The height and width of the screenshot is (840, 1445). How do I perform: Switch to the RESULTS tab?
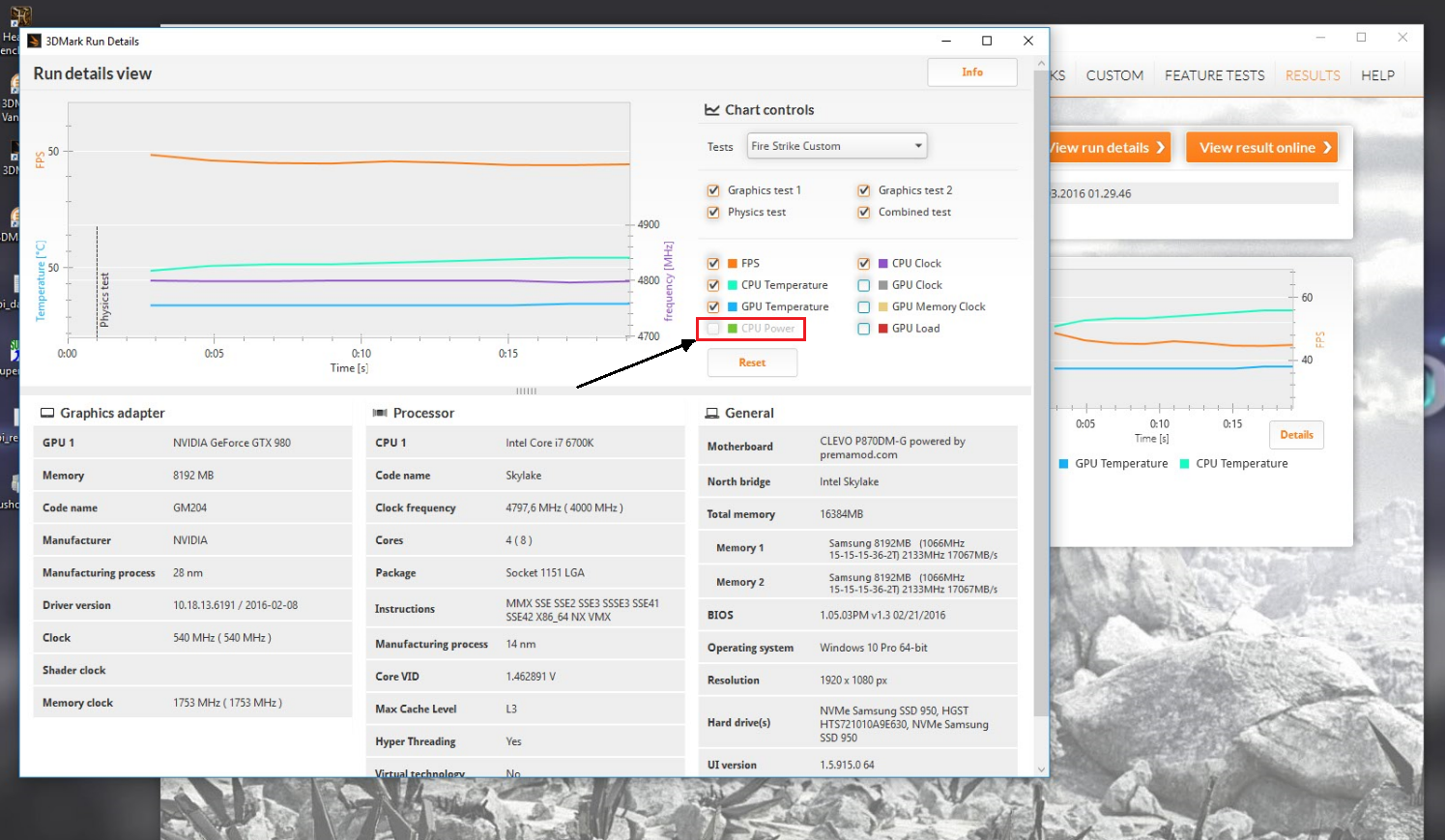[1313, 75]
